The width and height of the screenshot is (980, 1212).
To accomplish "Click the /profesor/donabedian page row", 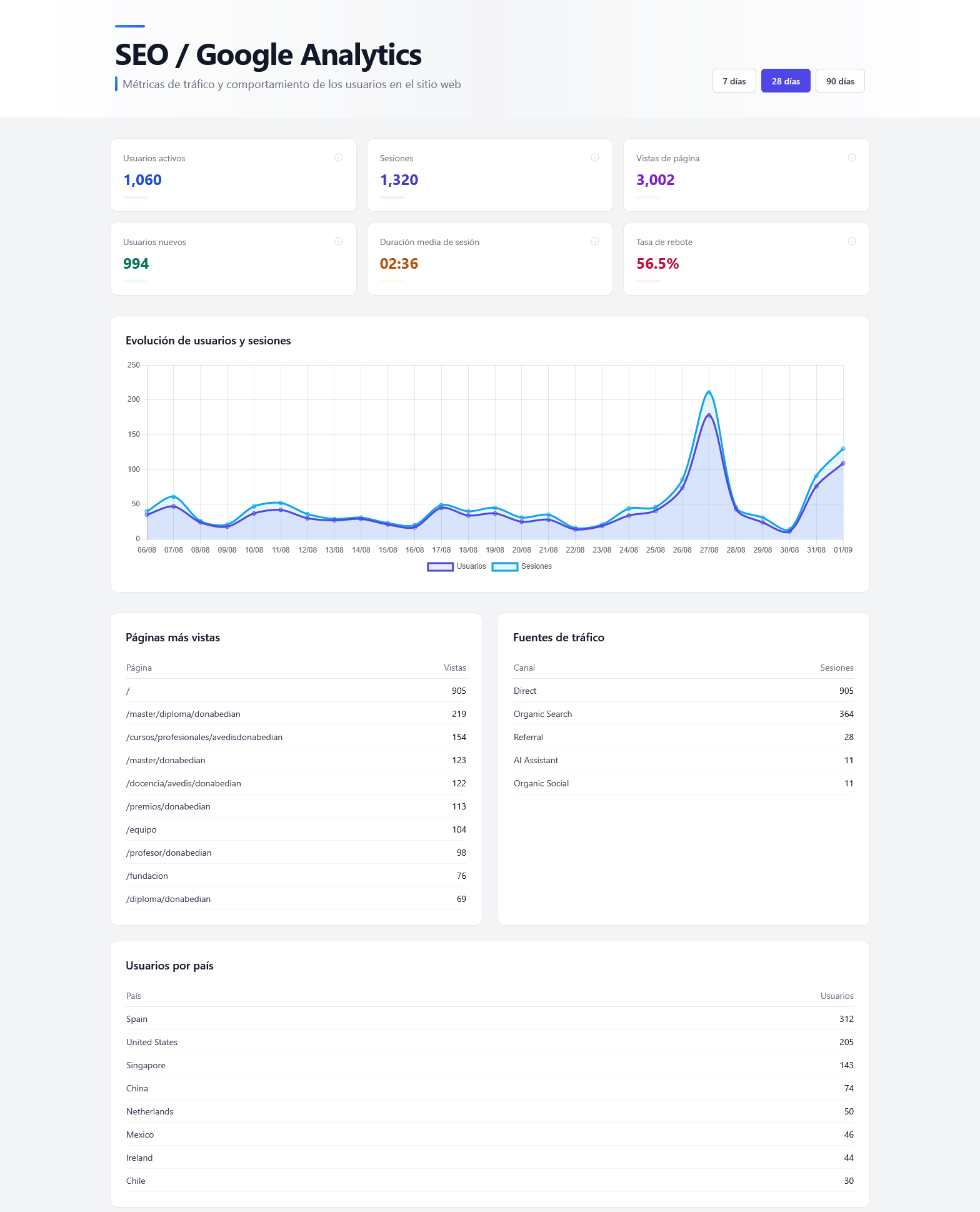I will [x=296, y=853].
